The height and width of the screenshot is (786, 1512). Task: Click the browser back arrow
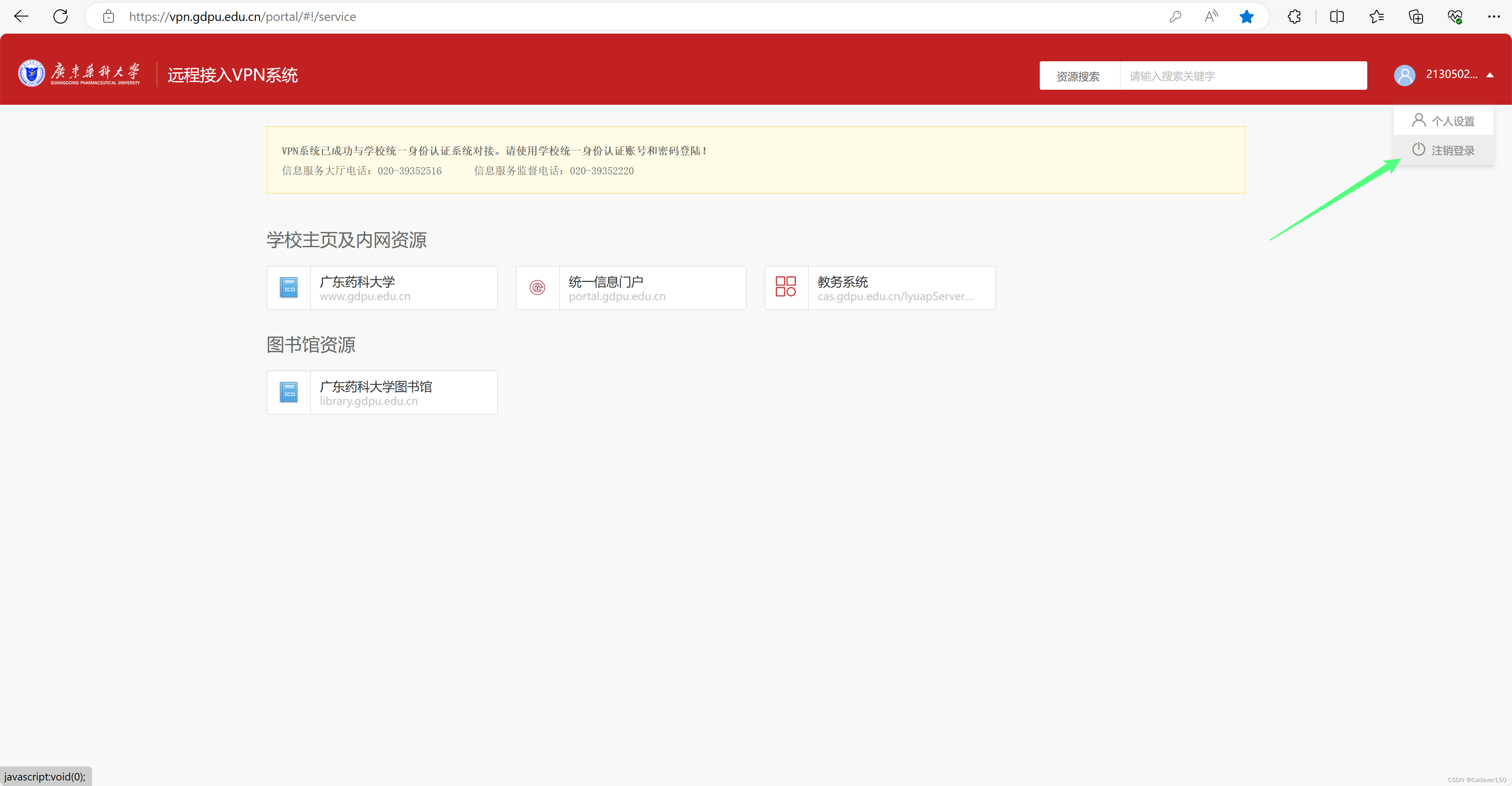(21, 17)
